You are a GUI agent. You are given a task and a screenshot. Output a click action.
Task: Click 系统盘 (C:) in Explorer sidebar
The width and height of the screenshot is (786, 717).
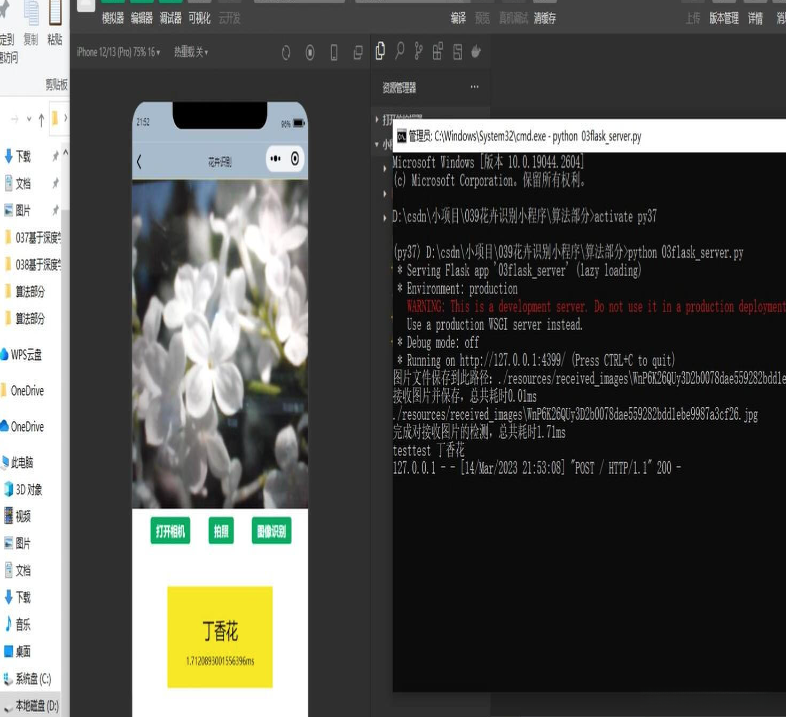tap(28, 679)
